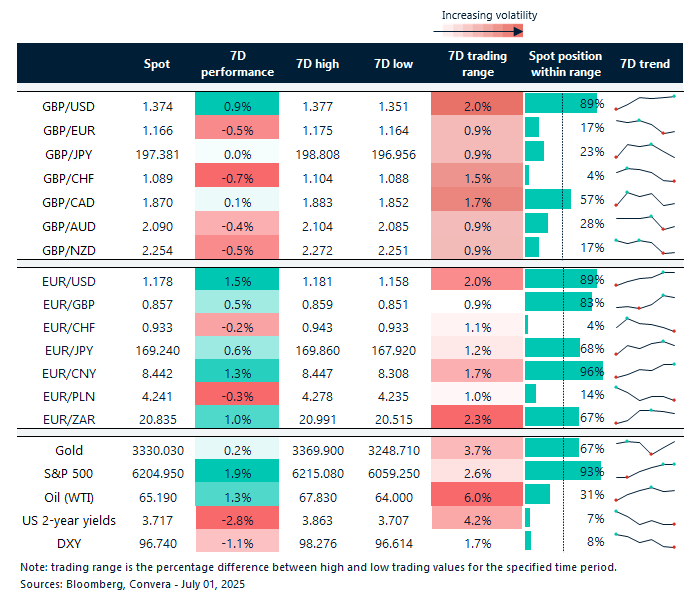Select the 7D trading range column header
Image resolution: width=694 pixels, height=591 pixels.
point(477,65)
